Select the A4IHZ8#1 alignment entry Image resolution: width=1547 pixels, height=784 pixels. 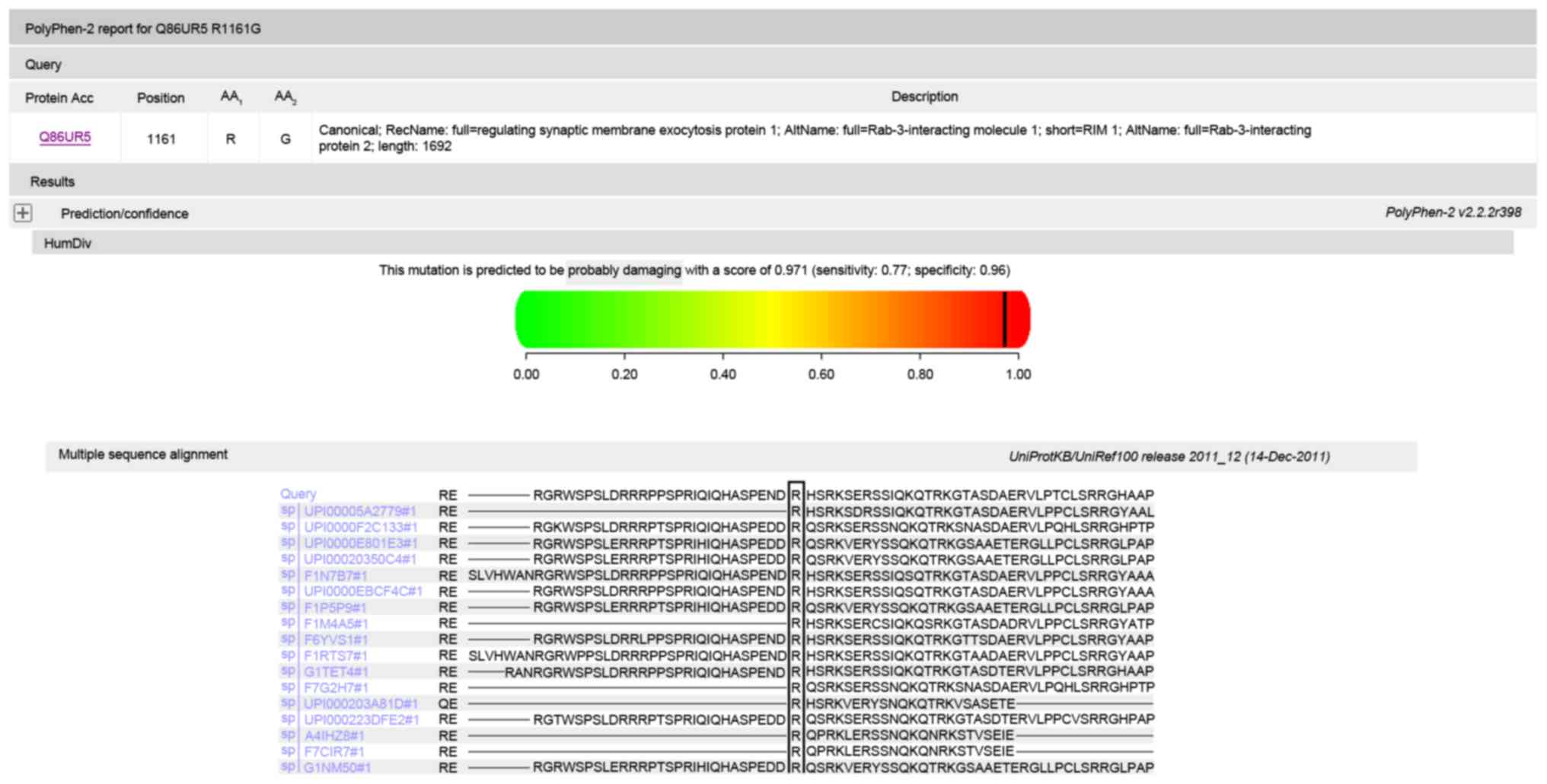(334, 735)
